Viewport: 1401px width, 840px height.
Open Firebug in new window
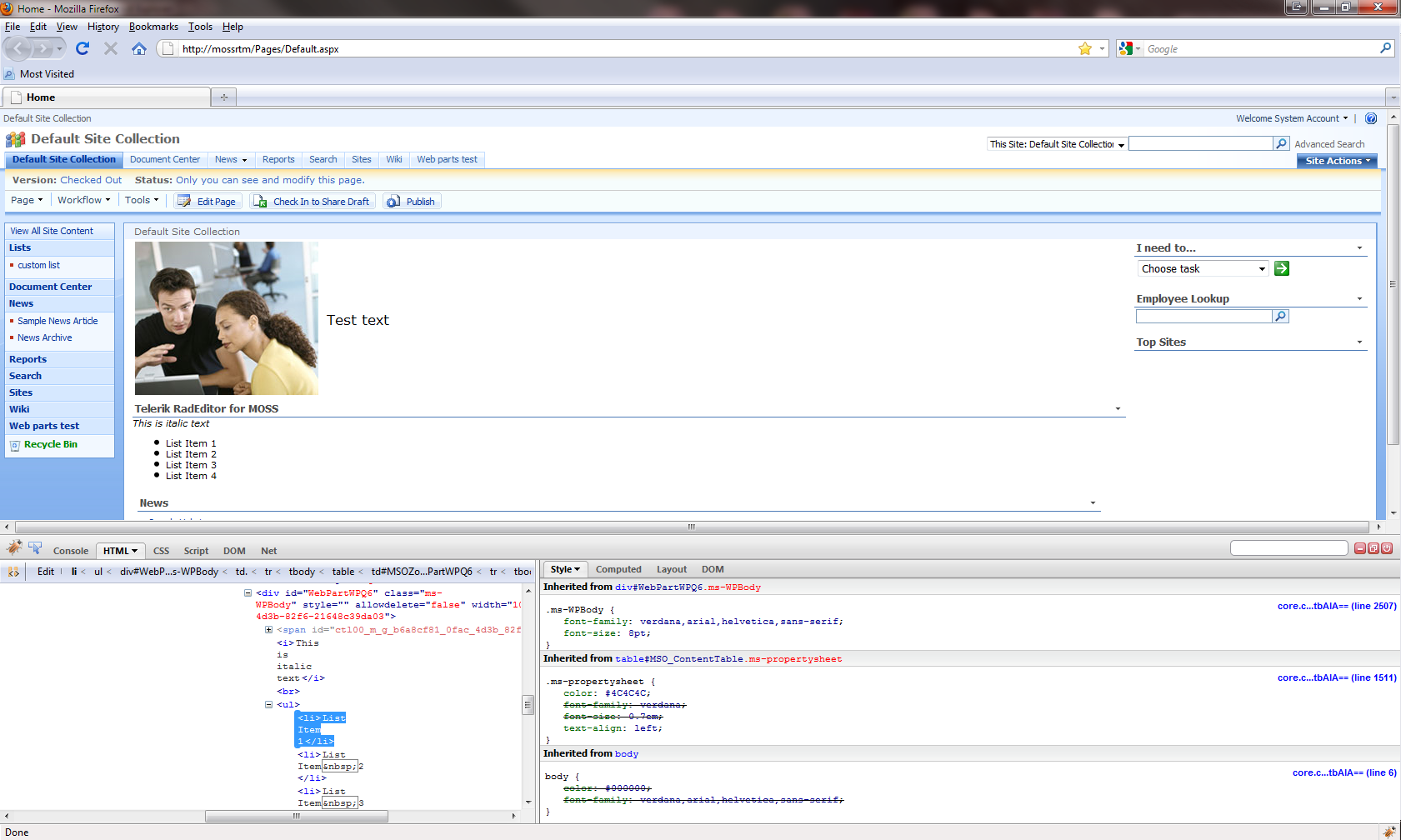tap(1373, 548)
